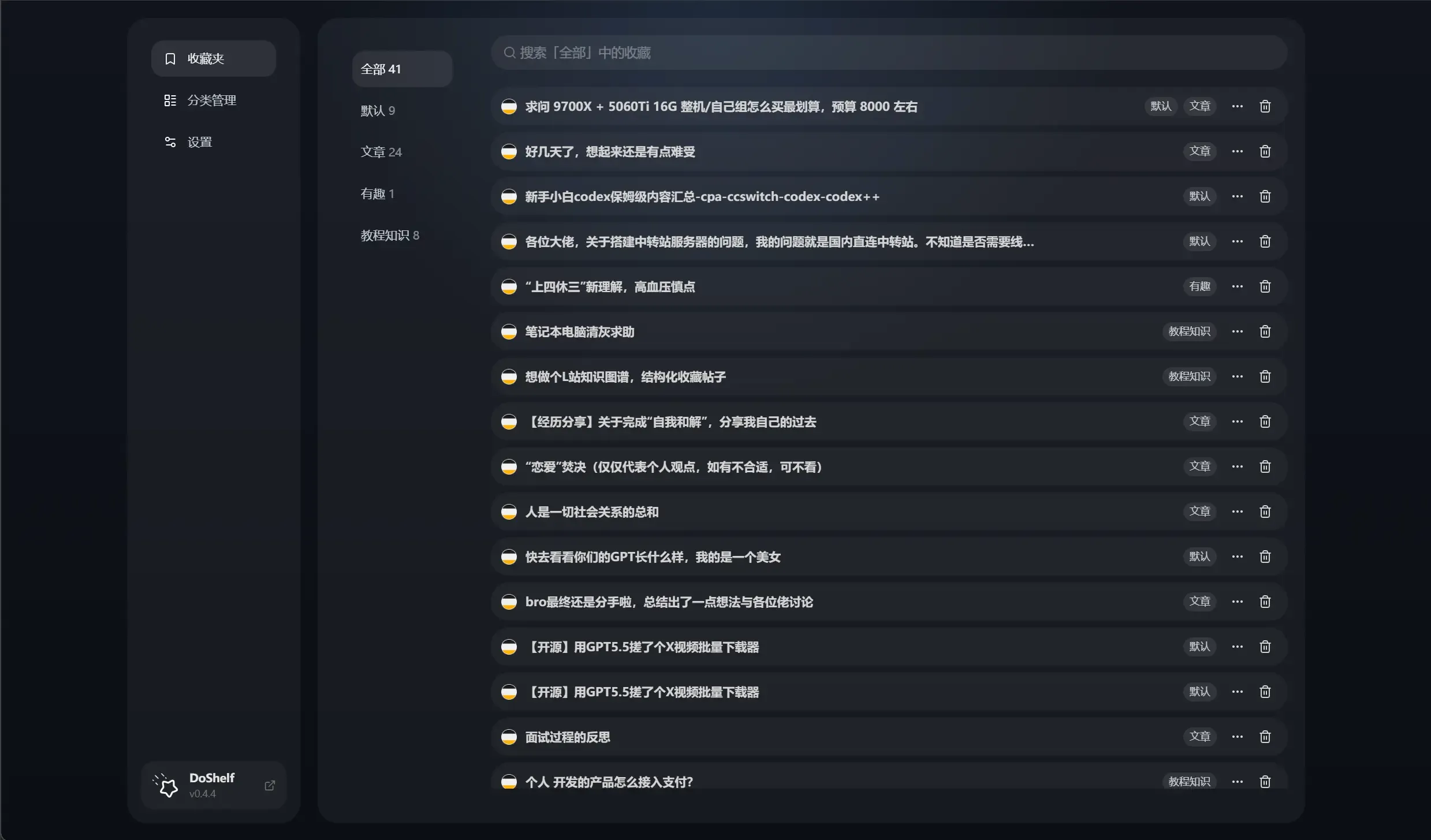Select the 收藏夹 sidebar item
1431x840 pixels.
[214, 58]
